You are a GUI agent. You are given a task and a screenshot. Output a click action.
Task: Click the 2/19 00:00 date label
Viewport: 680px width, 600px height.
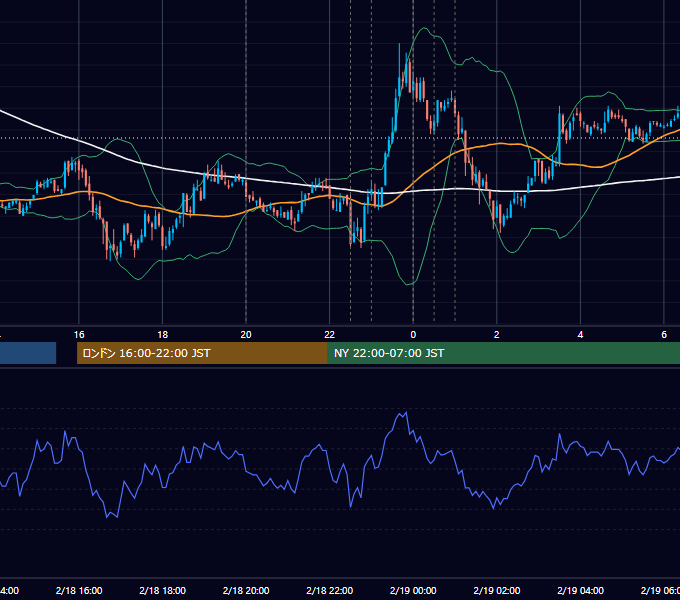(x=413, y=590)
